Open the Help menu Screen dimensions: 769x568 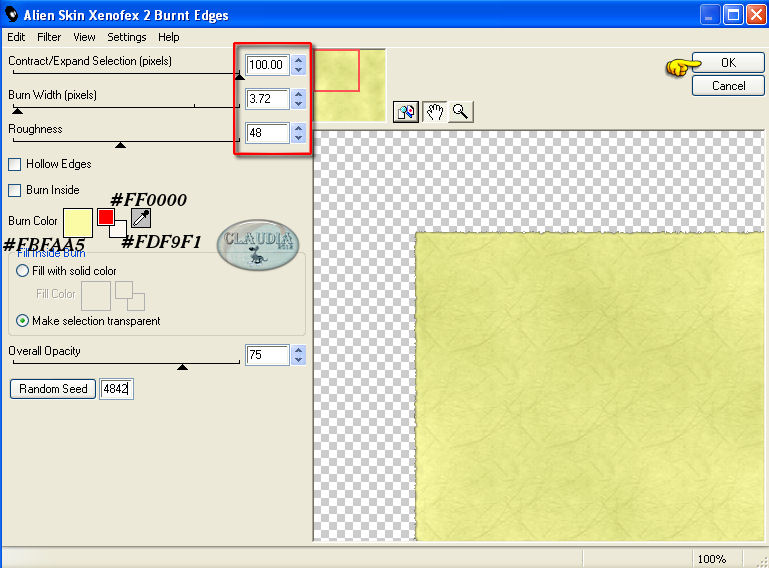click(169, 37)
